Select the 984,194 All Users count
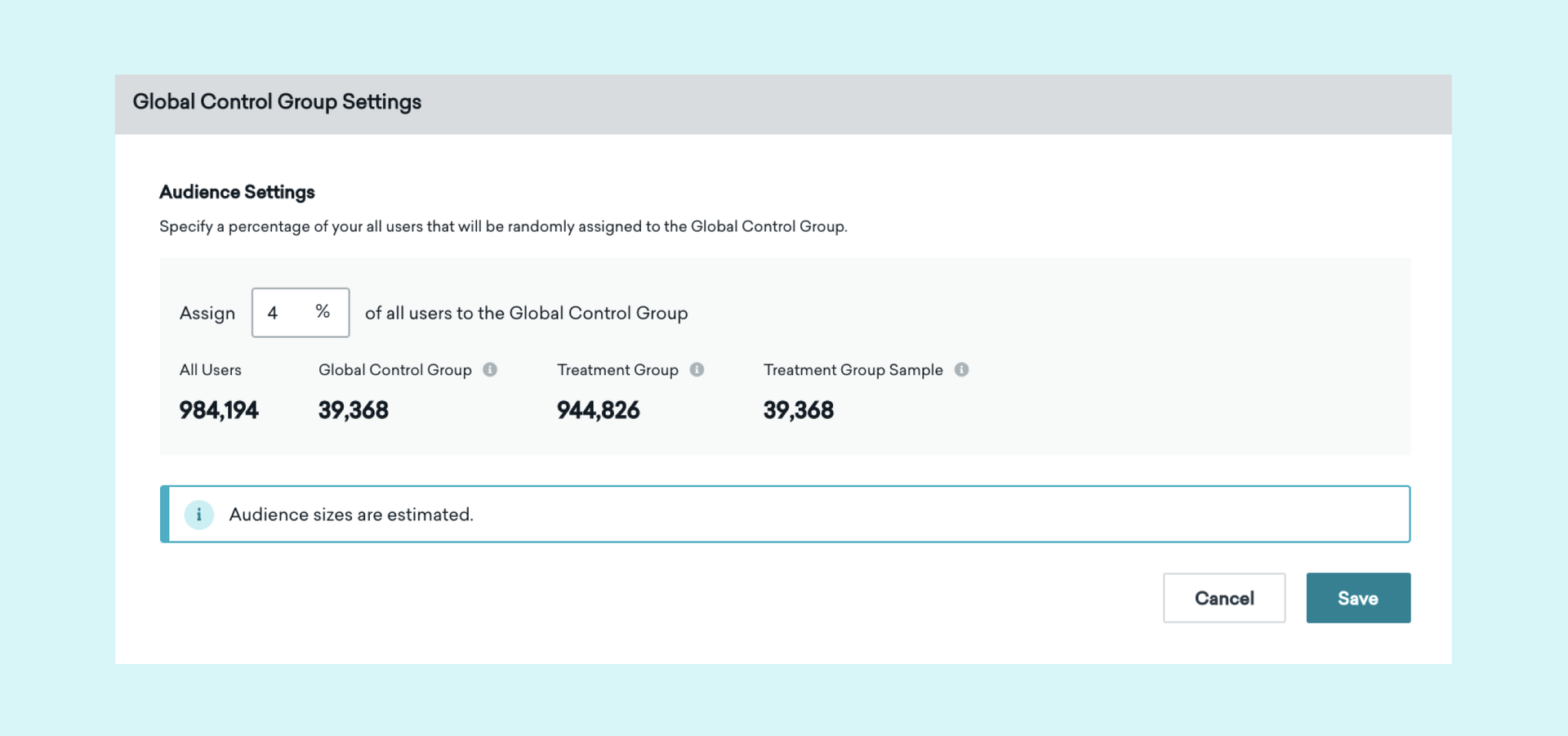1568x736 pixels. click(219, 410)
